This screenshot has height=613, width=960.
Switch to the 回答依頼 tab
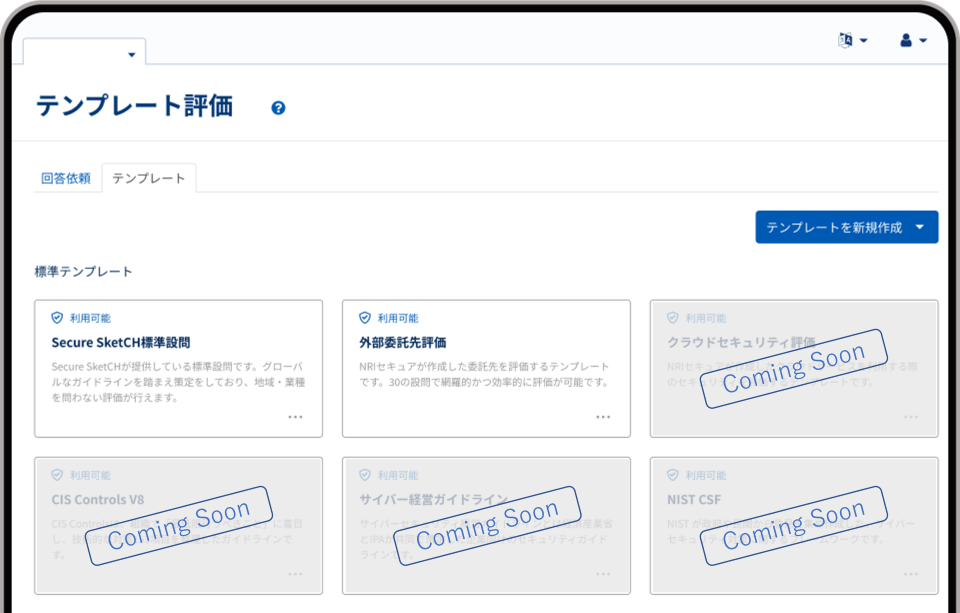(66, 178)
